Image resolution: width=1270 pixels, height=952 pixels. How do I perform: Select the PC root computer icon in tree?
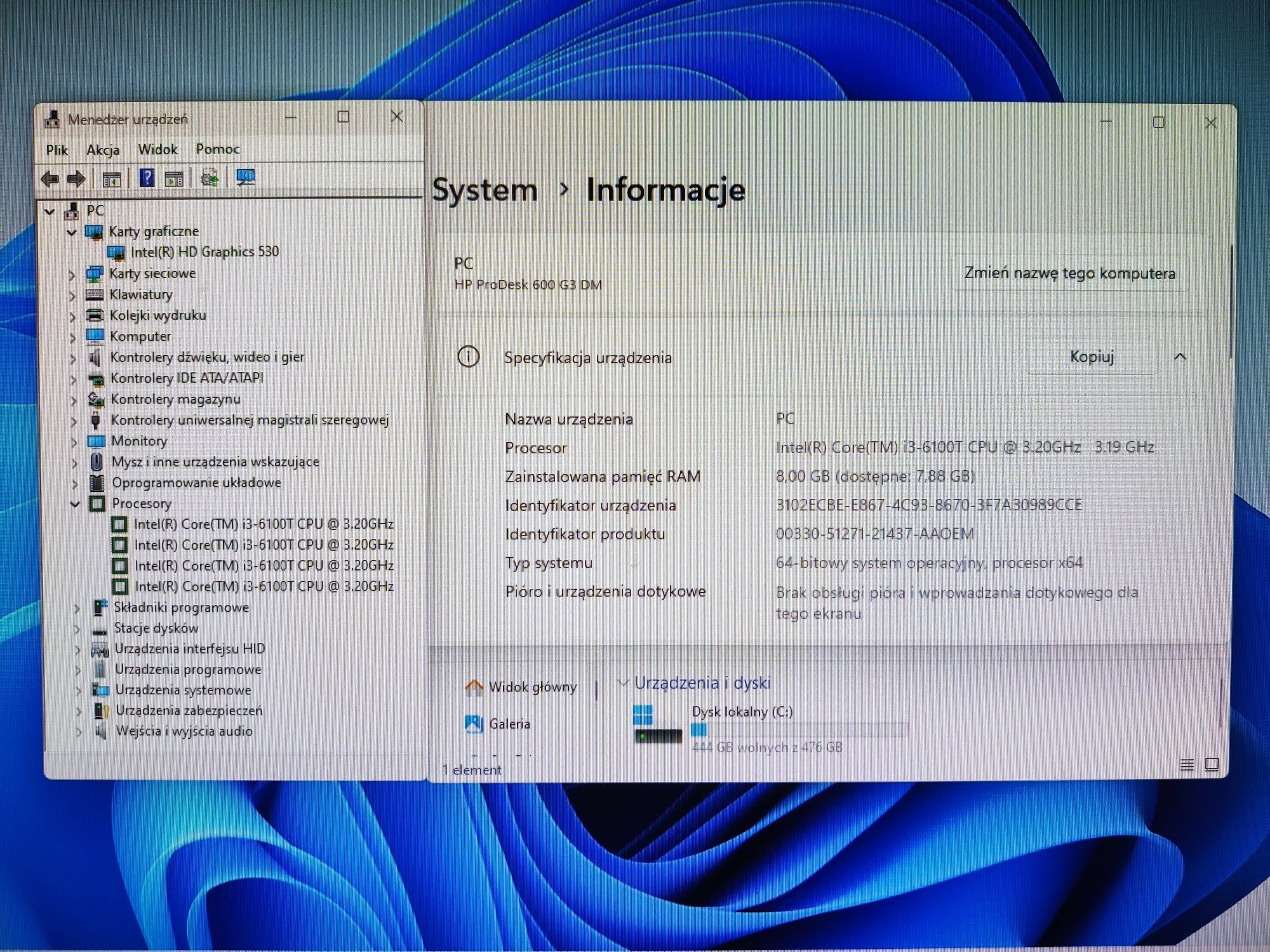click(72, 211)
